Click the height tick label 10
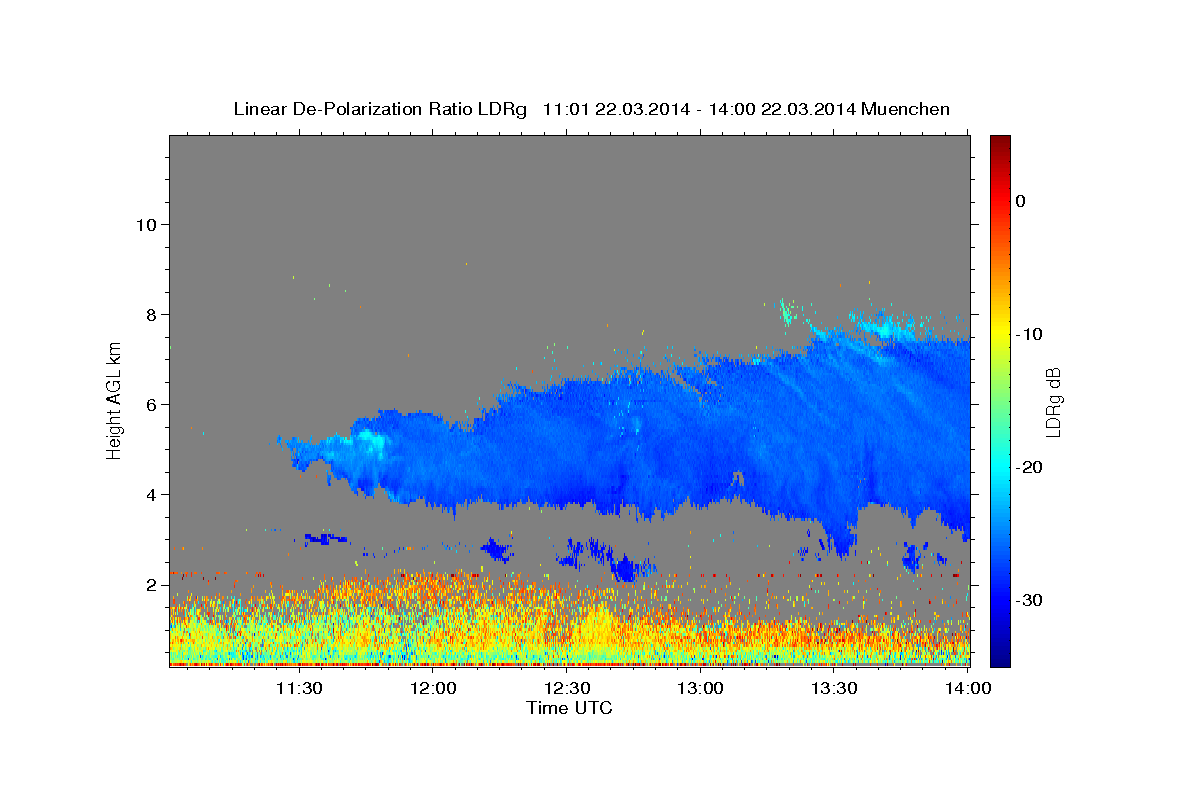Screen dimensions: 1200x800 [145, 224]
